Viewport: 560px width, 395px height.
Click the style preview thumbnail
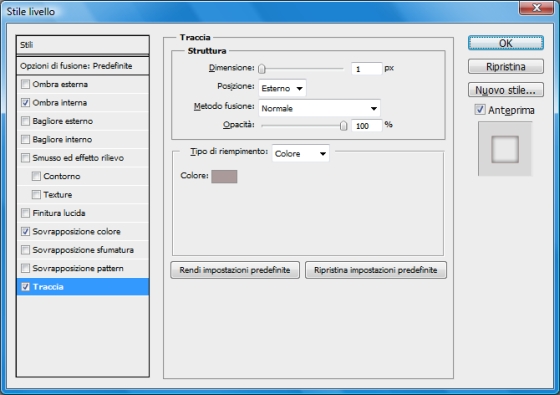pyautogui.click(x=505, y=149)
